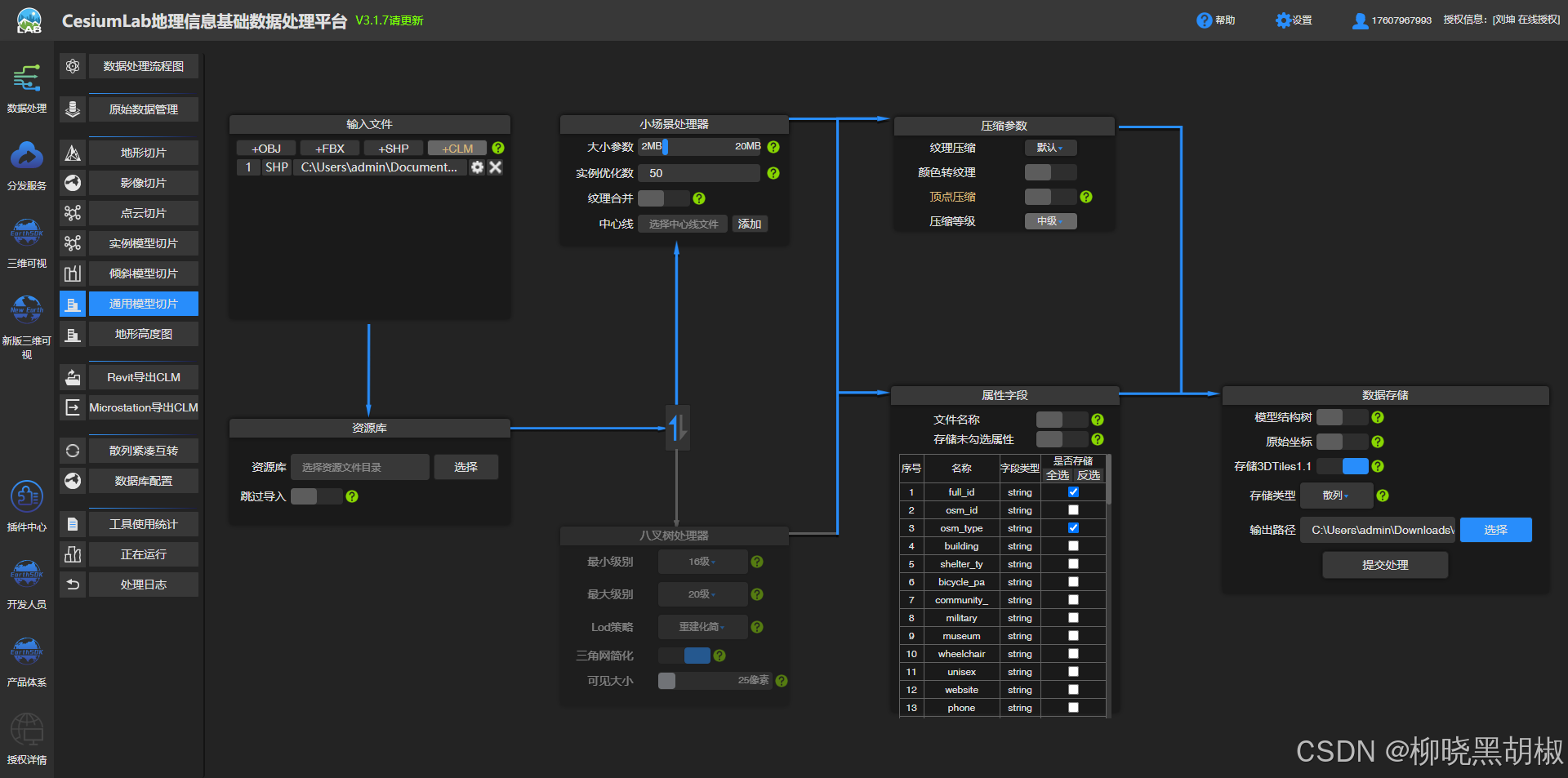1568x778 pixels.
Task: Click the icon beside Microstation导出CLM
Action: pyautogui.click(x=73, y=407)
